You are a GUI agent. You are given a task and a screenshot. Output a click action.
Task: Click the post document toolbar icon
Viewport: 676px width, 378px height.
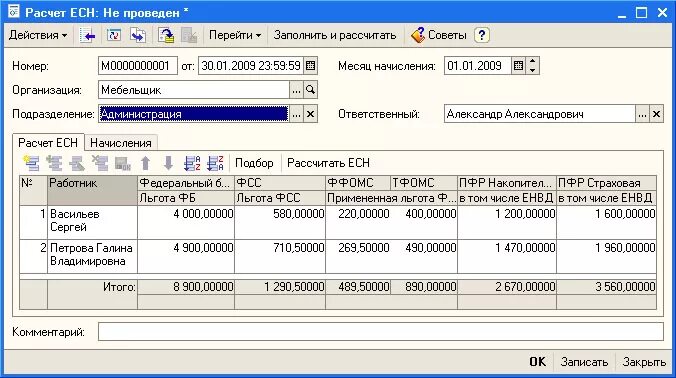pos(166,35)
